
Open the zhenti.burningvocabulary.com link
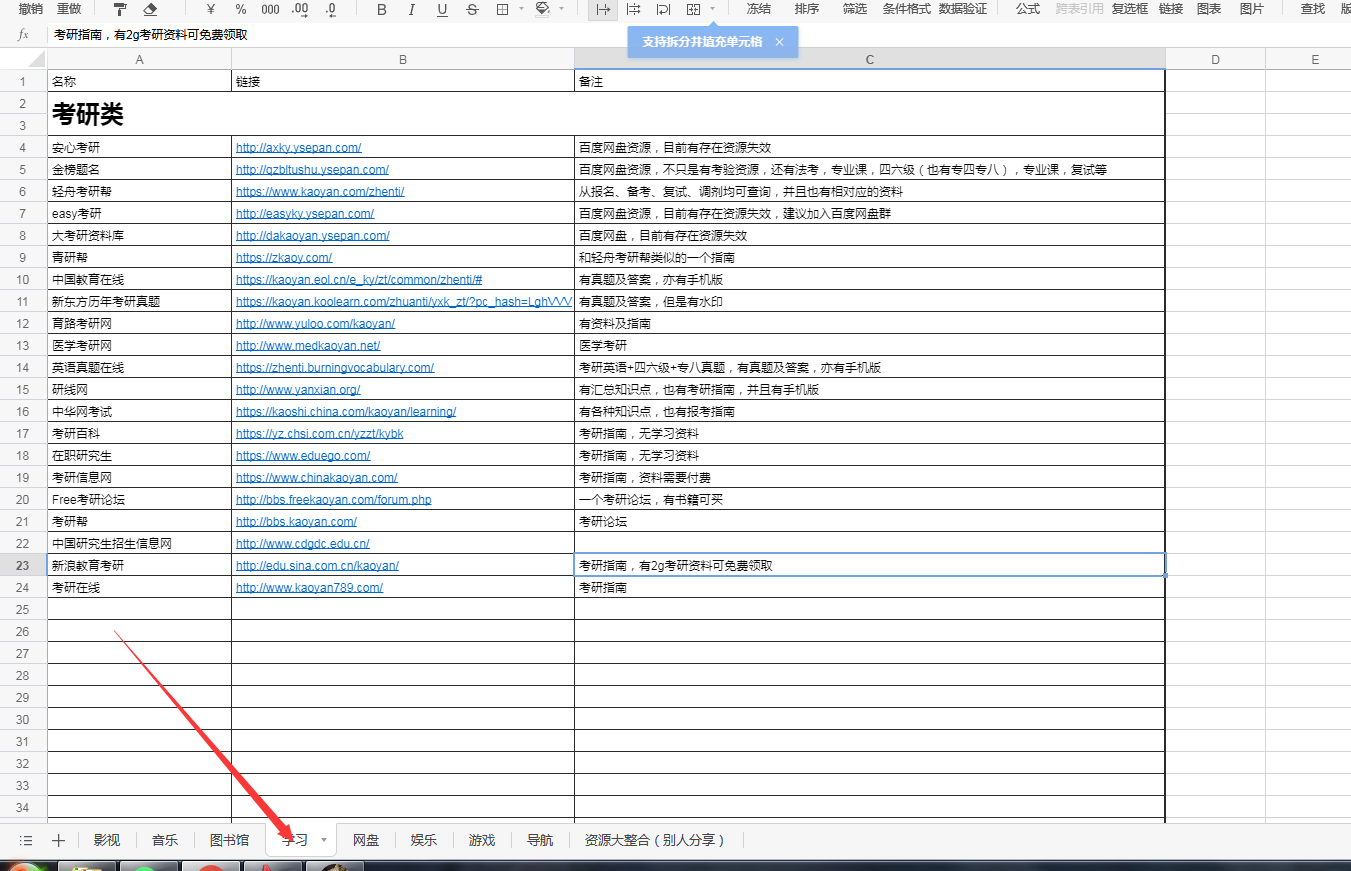[335, 368]
